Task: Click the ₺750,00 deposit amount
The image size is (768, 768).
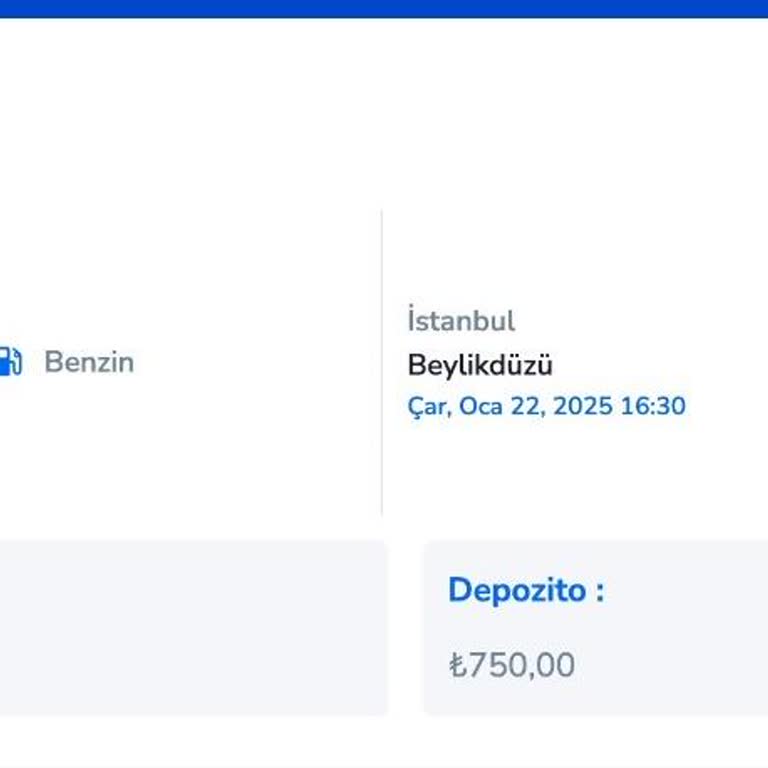Action: coord(511,665)
